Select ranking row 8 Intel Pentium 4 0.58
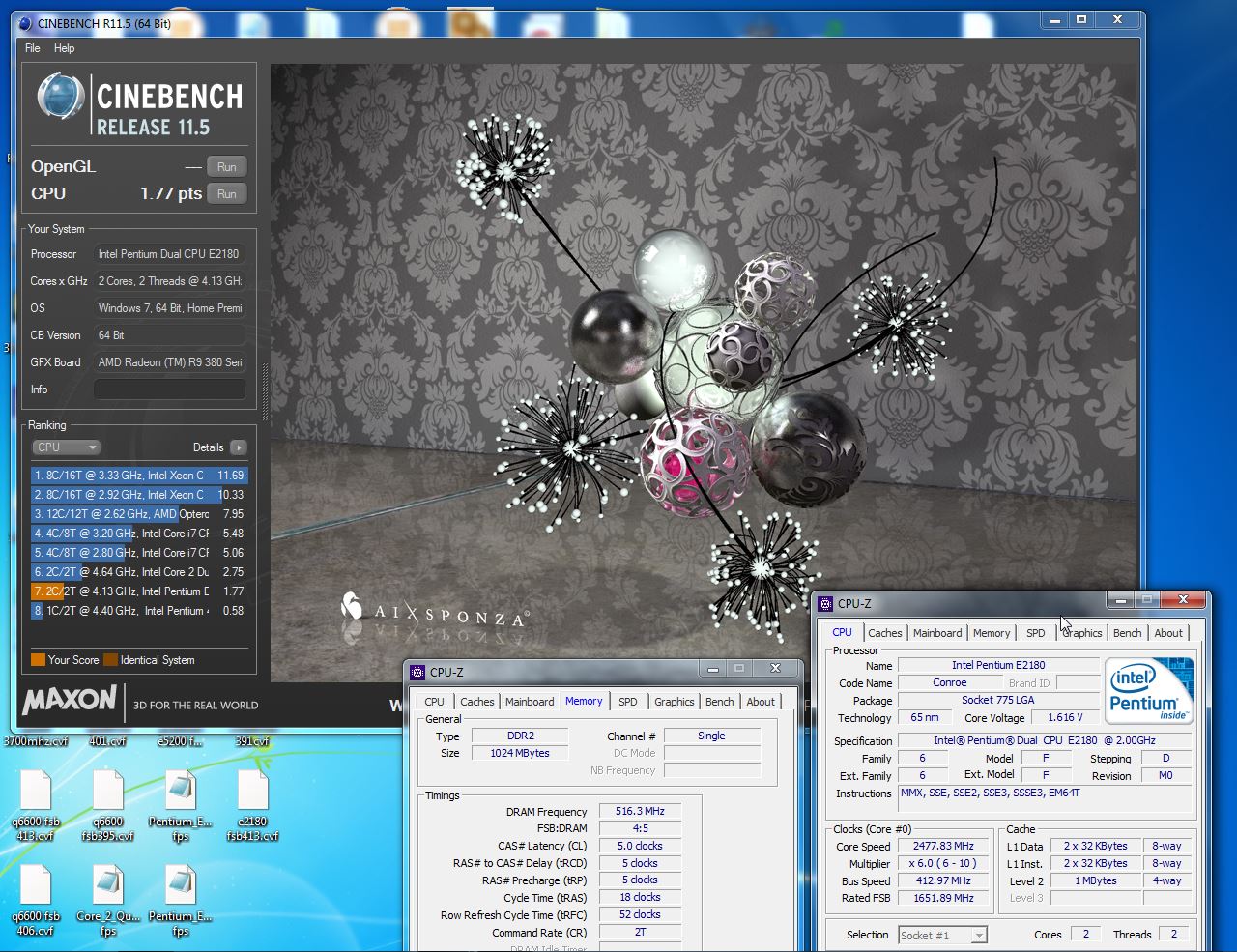The height and width of the screenshot is (952, 1237). pyautogui.click(x=139, y=611)
